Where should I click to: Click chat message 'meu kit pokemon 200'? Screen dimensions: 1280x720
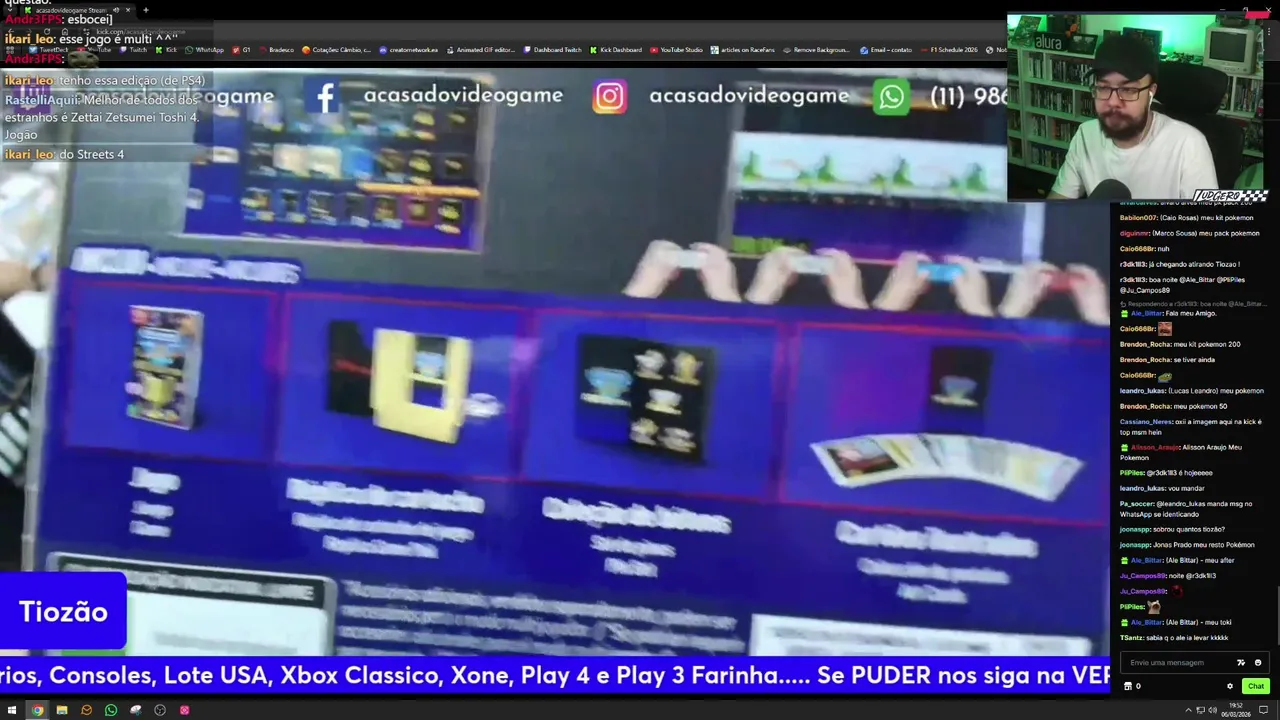click(x=1207, y=344)
